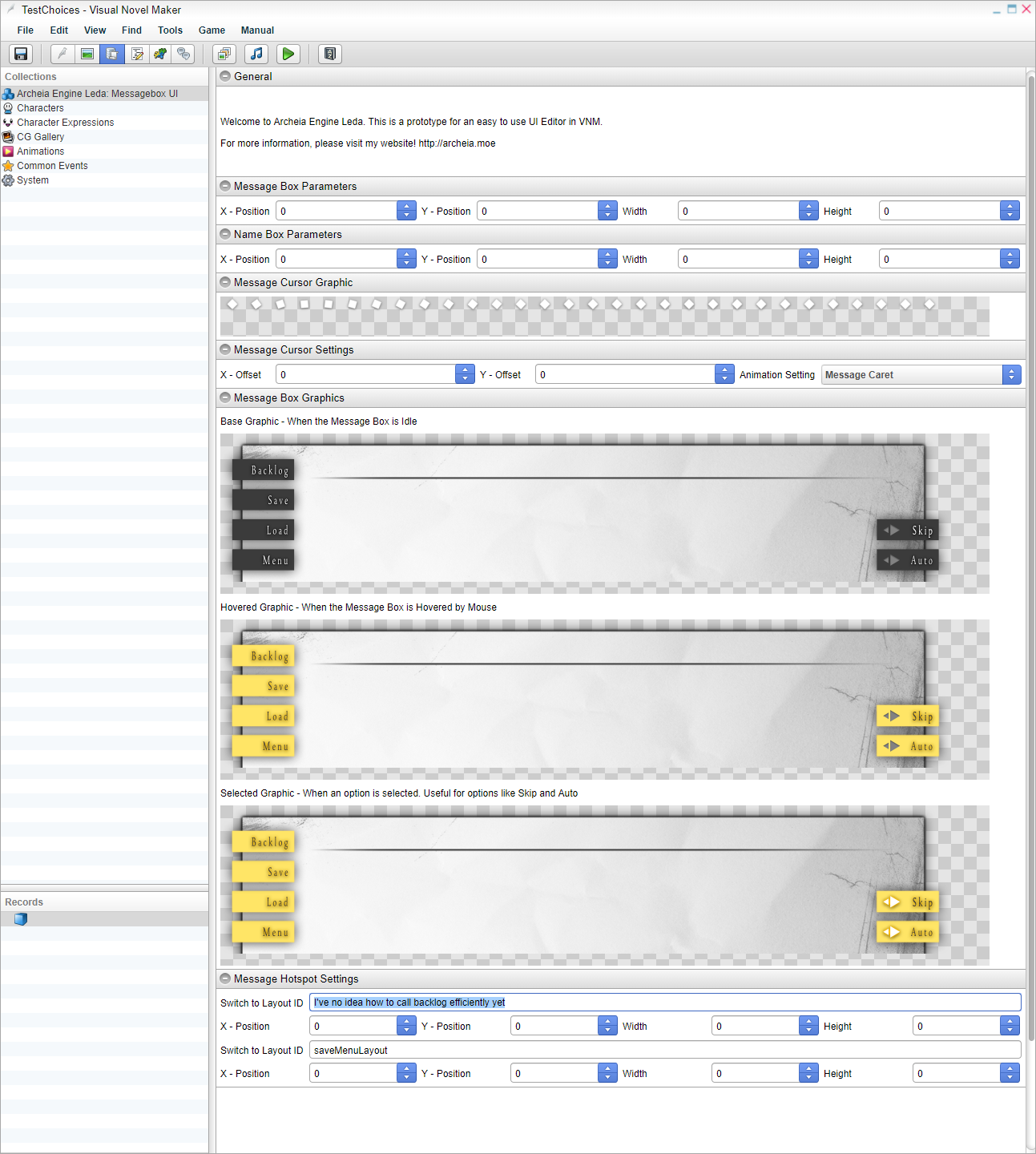Image resolution: width=1036 pixels, height=1154 pixels.
Task: Collapse the Message Hotspot Settings section
Action: [x=226, y=978]
